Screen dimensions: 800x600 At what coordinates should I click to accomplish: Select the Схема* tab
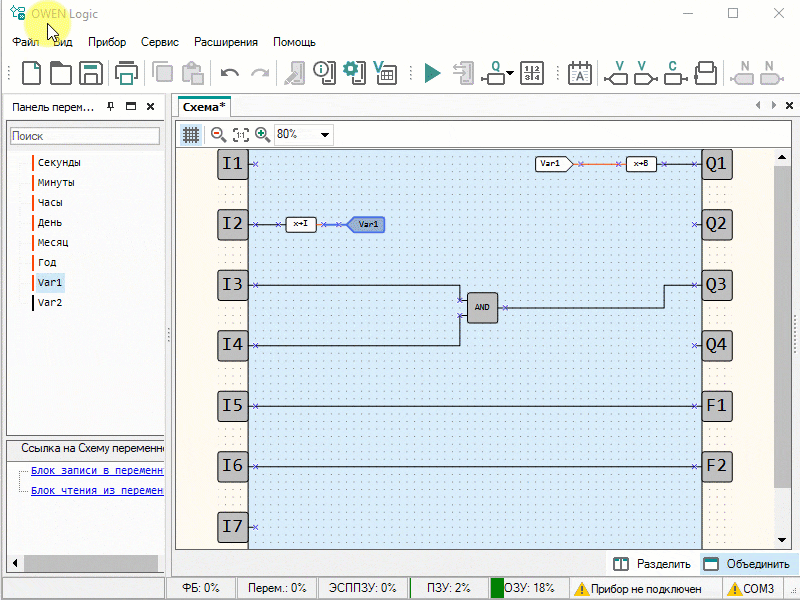tap(204, 107)
